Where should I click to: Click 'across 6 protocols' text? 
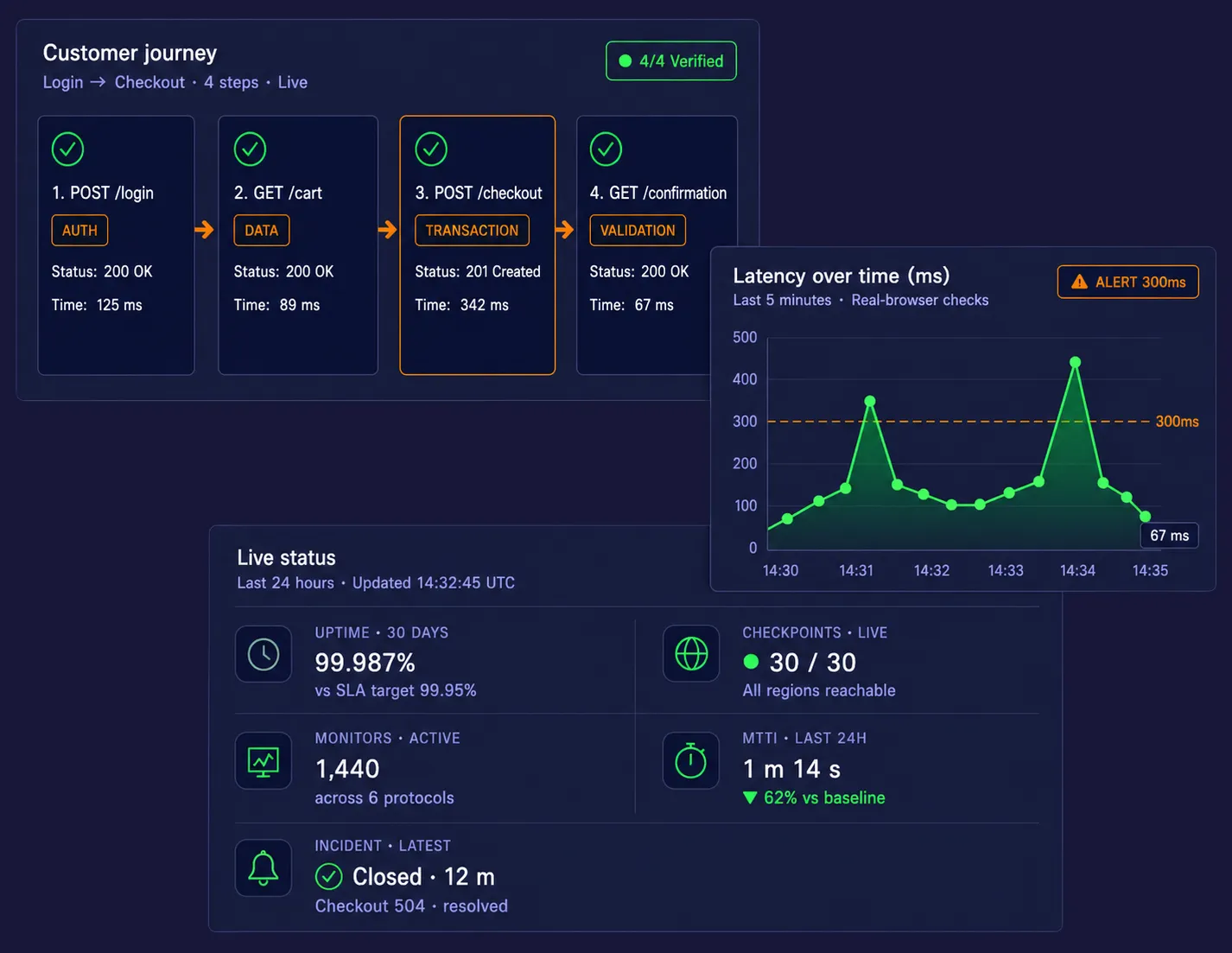384,797
